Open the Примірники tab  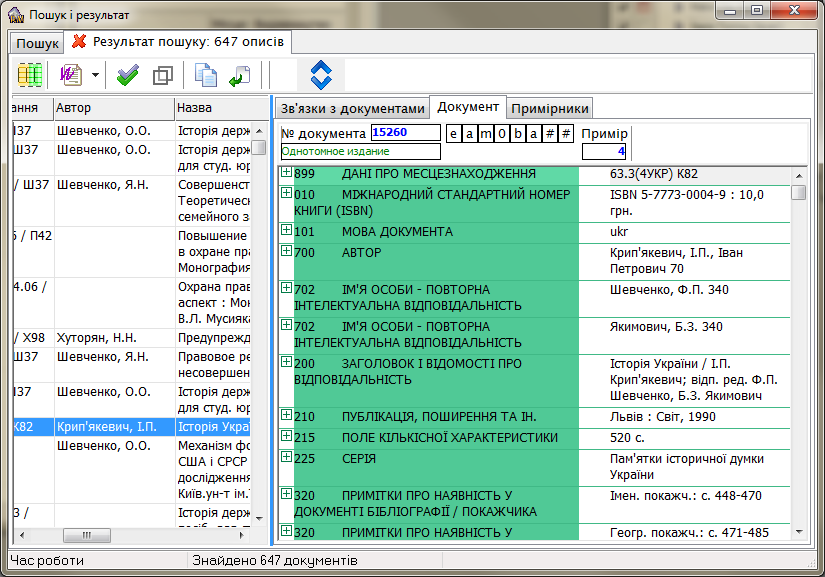pyautogui.click(x=550, y=108)
